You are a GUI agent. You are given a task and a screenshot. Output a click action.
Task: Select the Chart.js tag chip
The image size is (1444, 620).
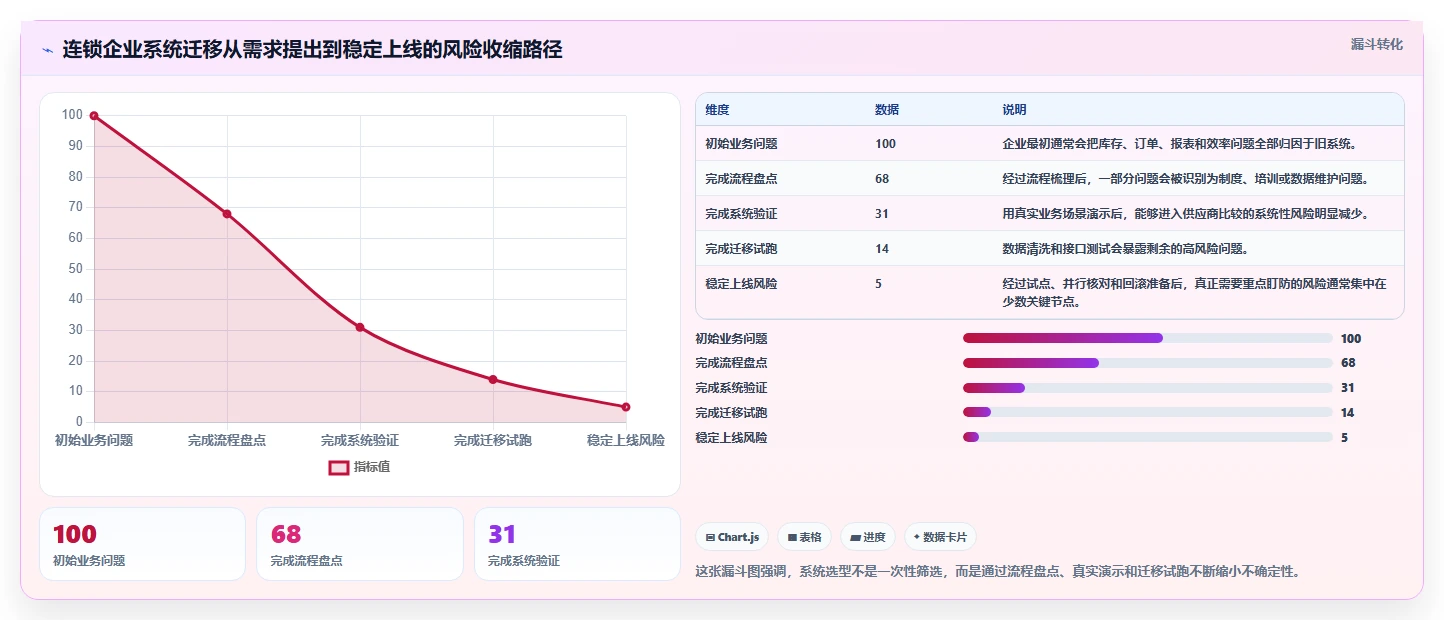(x=732, y=537)
